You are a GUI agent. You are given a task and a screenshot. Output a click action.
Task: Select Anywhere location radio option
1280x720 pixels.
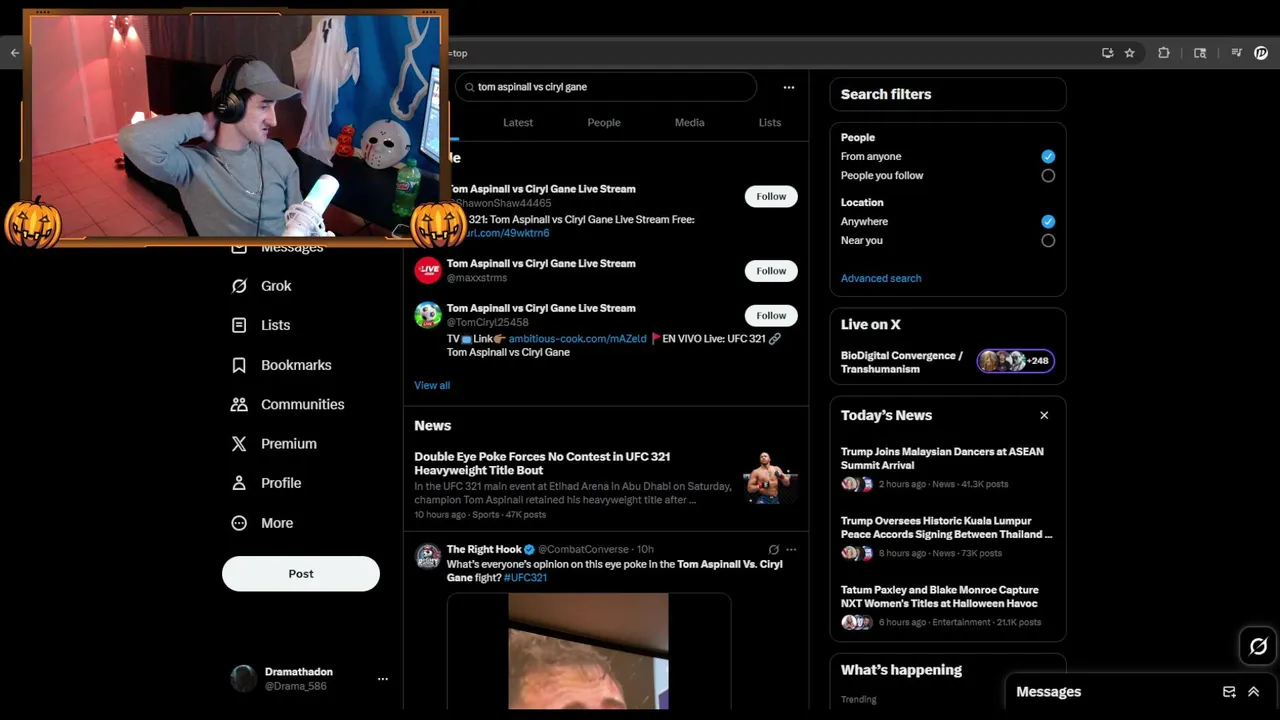click(x=1048, y=221)
